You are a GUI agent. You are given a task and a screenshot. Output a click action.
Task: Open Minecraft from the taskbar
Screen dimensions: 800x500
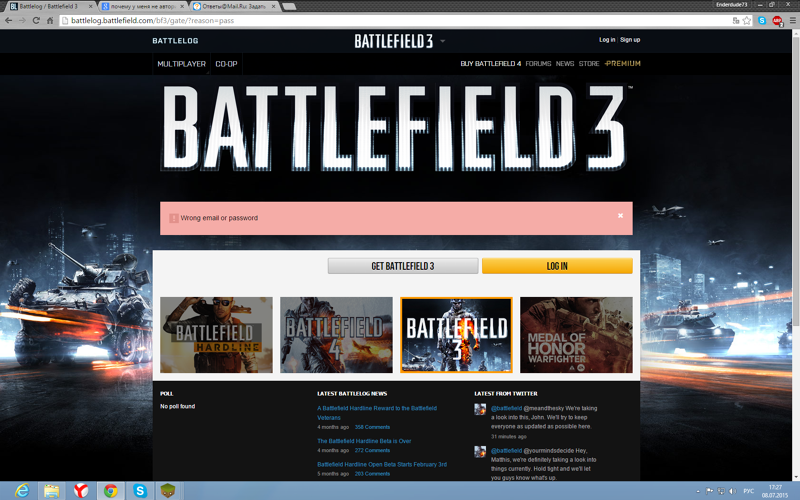pyautogui.click(x=168, y=491)
